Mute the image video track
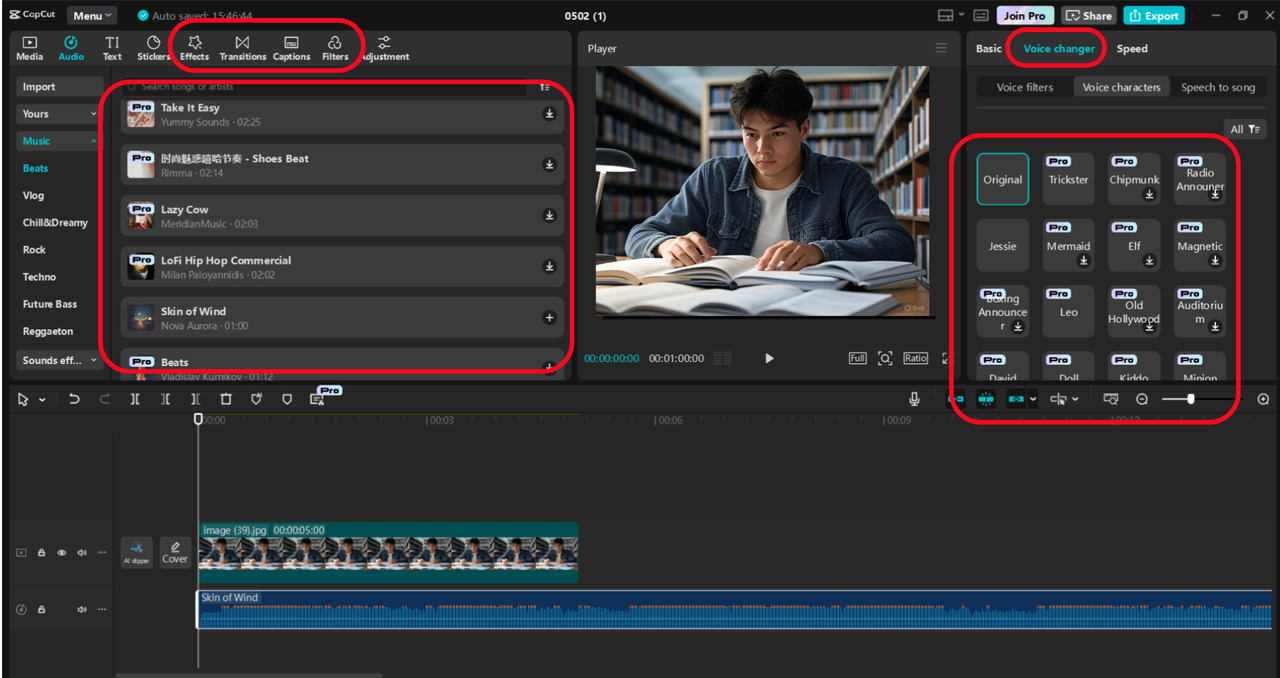This screenshot has height=678, width=1280. pos(82,552)
